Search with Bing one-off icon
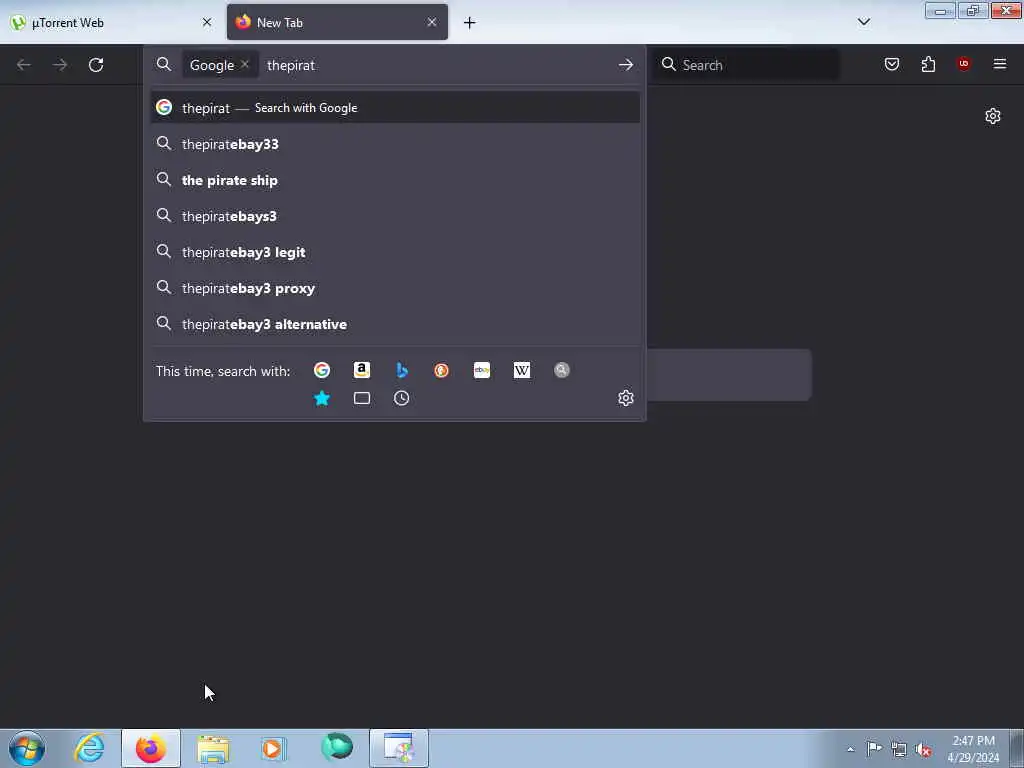 (x=402, y=370)
